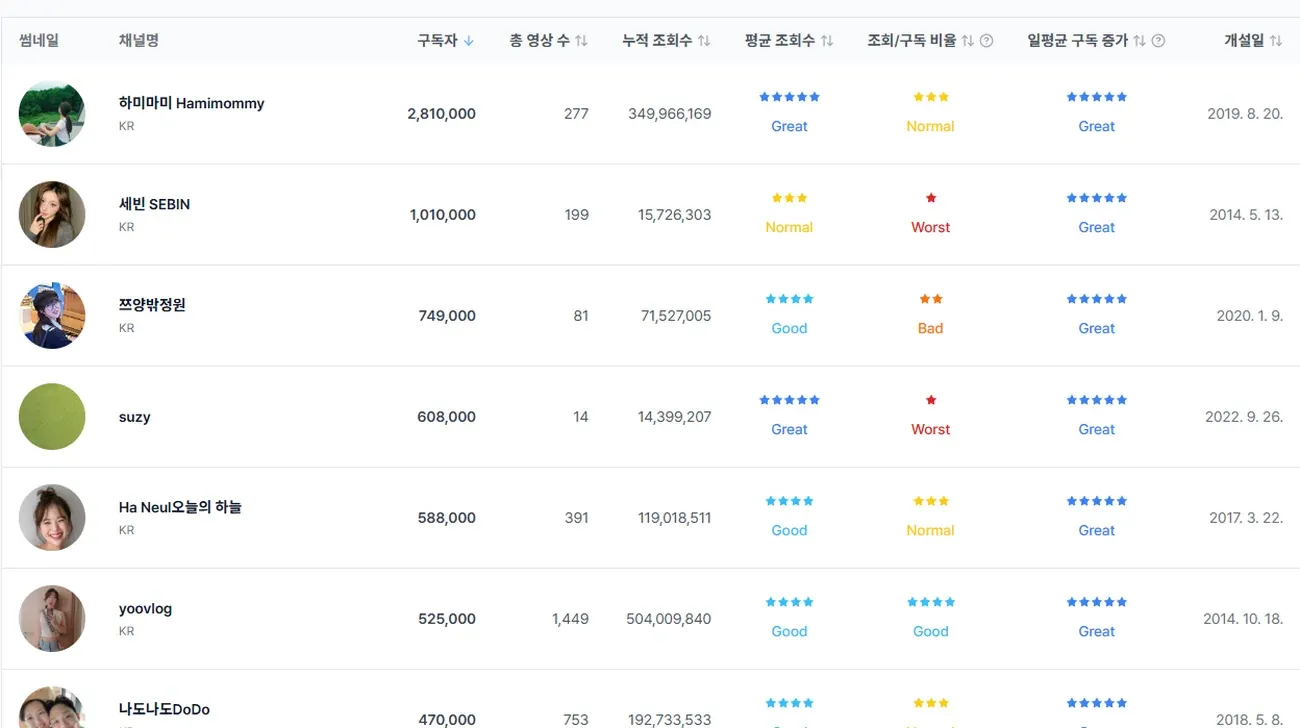
Task: Click the Worst rating in the suzy row
Action: click(931, 429)
